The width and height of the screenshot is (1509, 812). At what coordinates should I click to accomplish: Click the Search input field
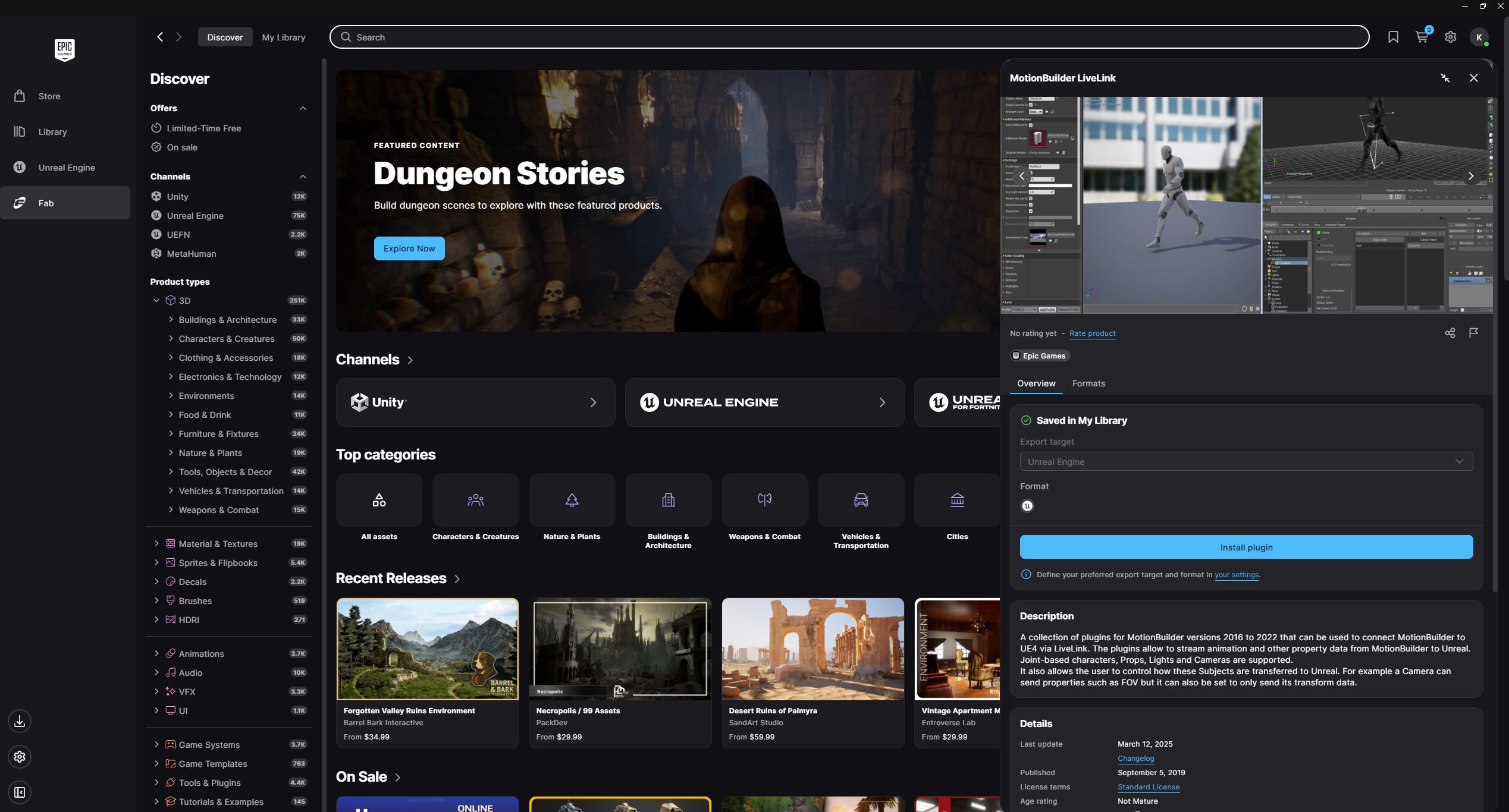click(x=849, y=37)
